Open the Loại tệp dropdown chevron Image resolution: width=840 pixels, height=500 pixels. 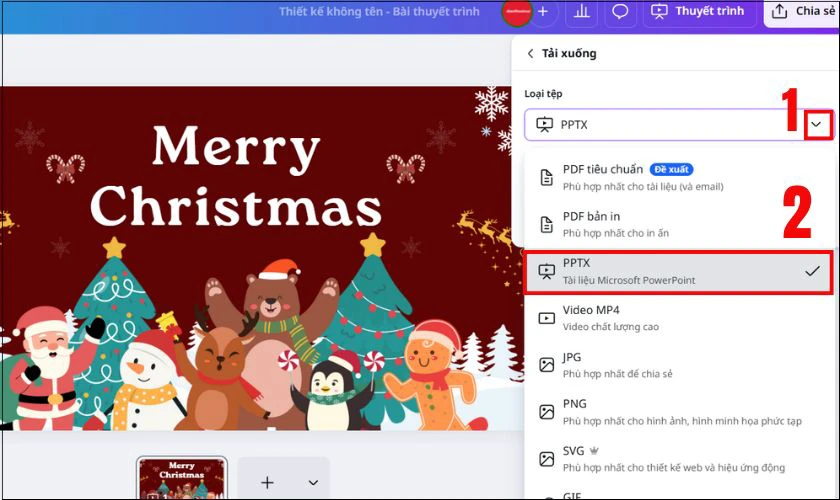(816, 125)
